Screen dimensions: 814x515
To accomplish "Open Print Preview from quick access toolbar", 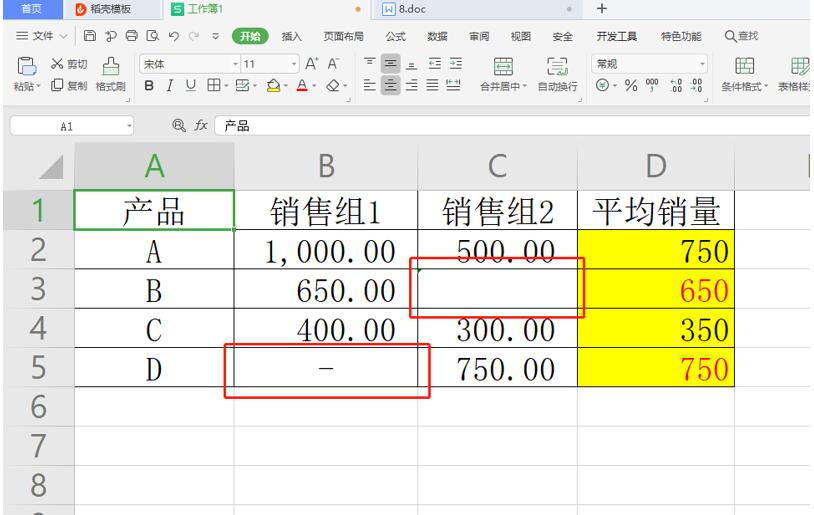I will point(153,36).
